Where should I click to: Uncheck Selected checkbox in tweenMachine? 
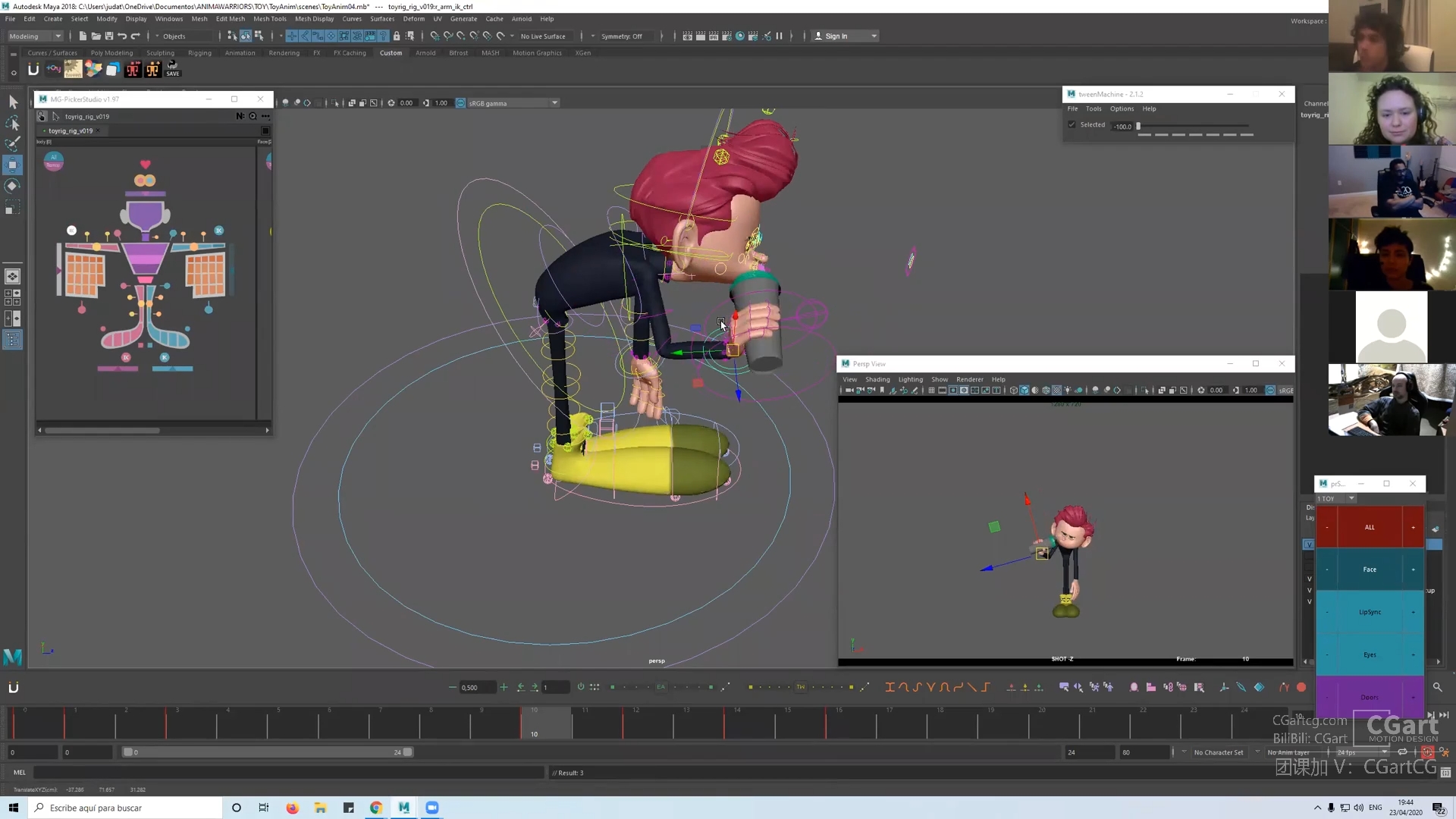1072,124
